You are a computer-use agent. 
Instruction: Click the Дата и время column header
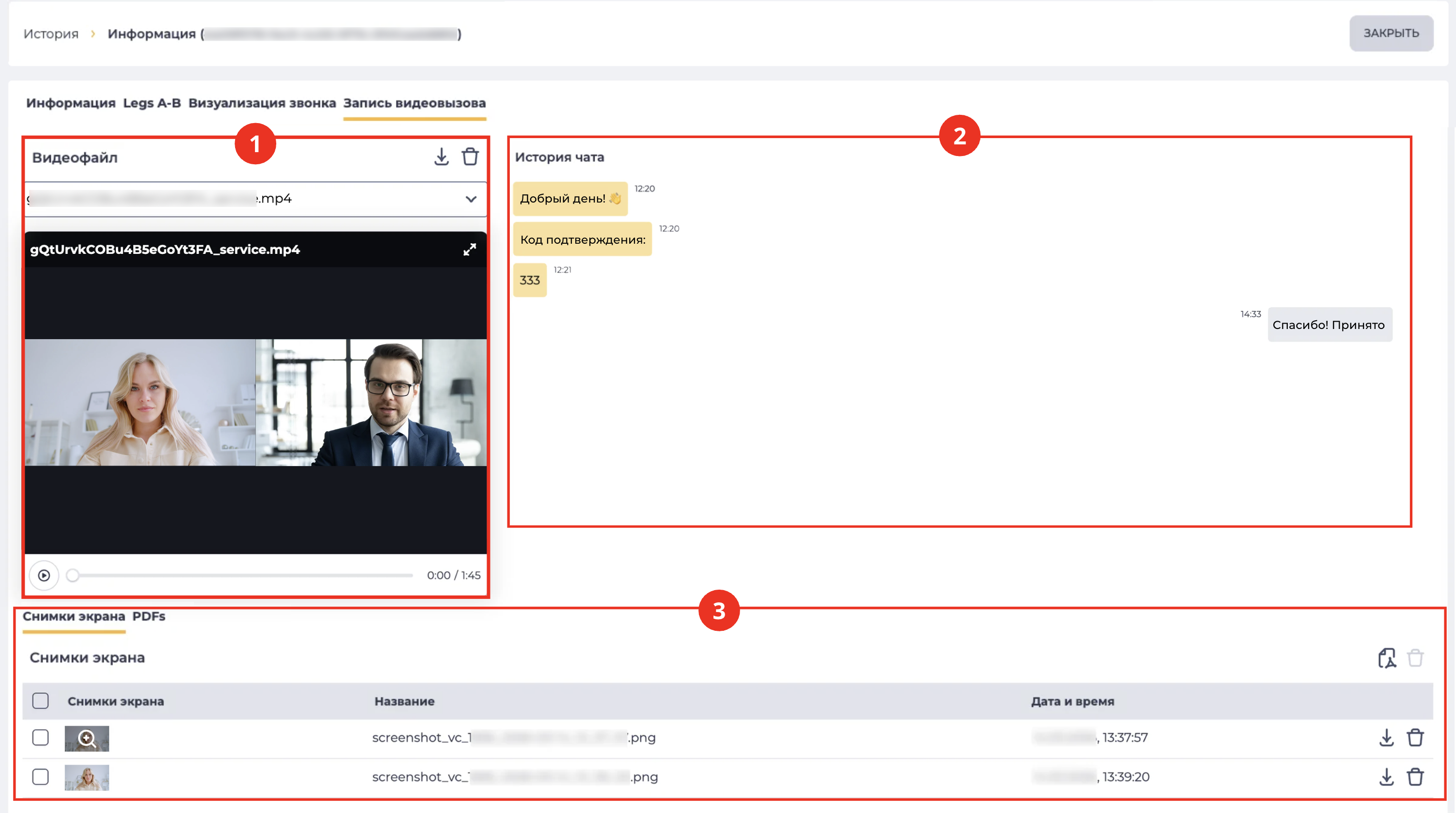tap(1073, 701)
